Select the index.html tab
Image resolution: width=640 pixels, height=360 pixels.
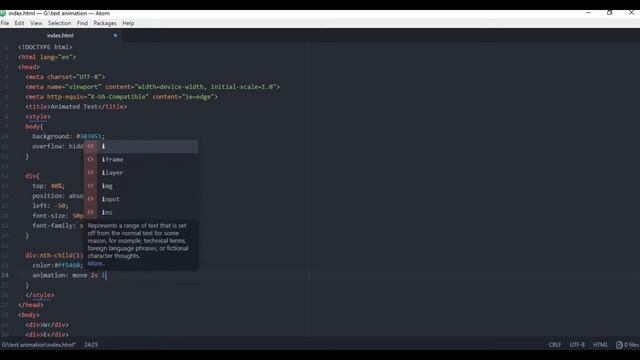pos(60,36)
